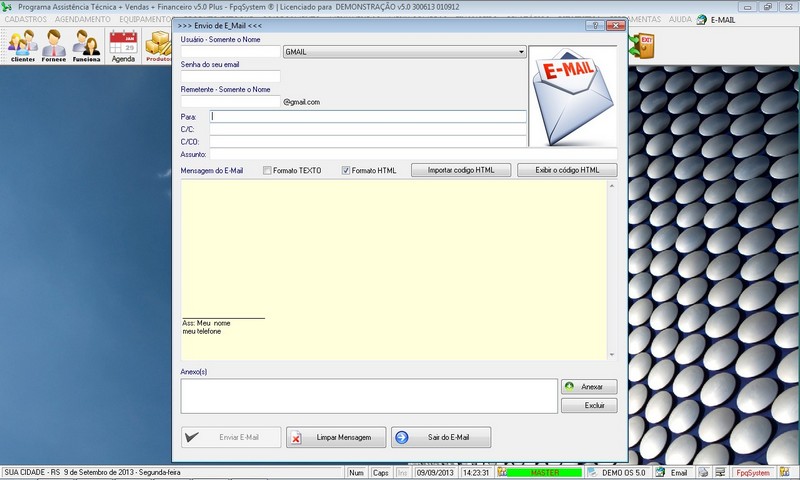Viewport: 800px width, 480px height.
Task: Open the Clientes toolbar icon
Action: 23,45
